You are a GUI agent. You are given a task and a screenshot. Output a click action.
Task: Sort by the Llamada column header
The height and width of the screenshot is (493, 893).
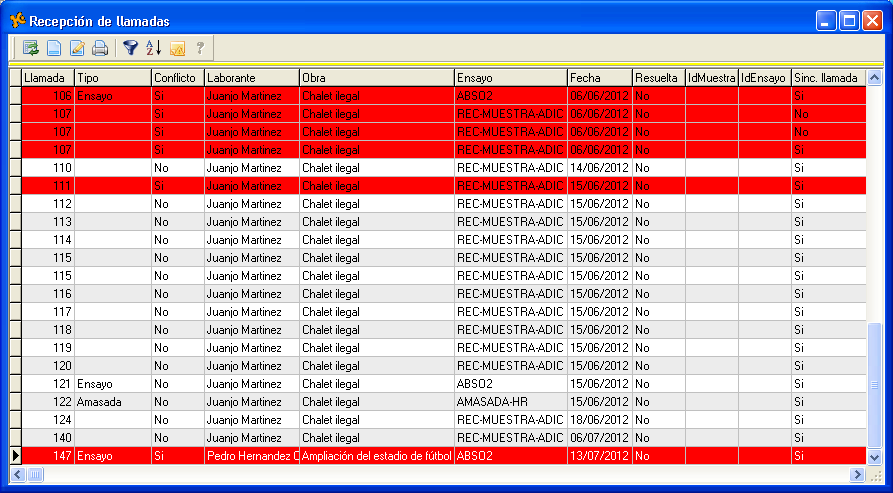pyautogui.click(x=47, y=78)
